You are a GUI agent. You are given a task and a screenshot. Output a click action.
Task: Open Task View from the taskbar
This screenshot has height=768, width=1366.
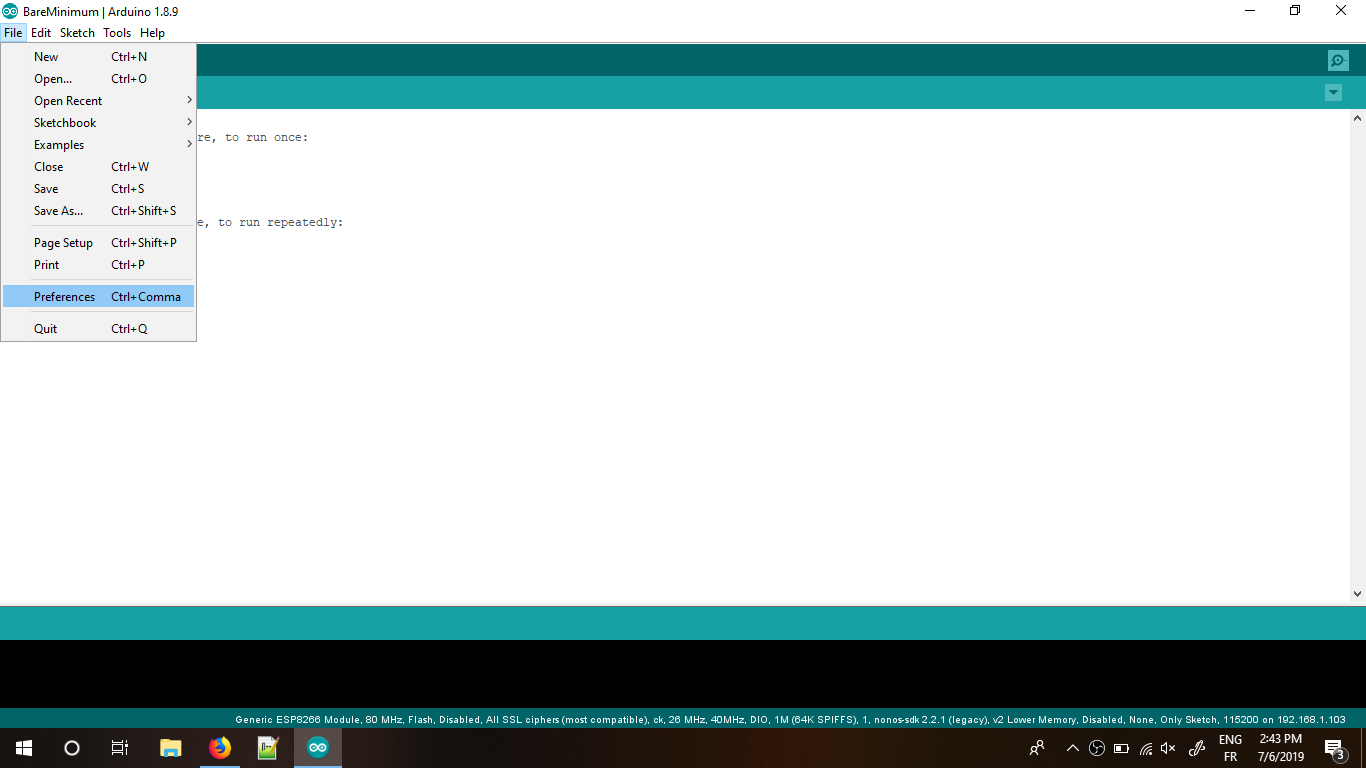119,747
